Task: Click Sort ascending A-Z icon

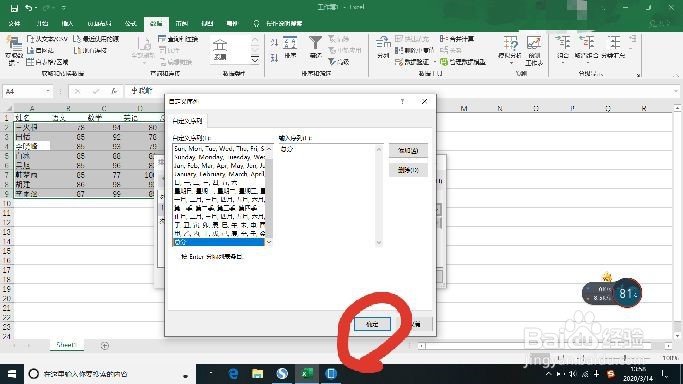Action: point(274,43)
